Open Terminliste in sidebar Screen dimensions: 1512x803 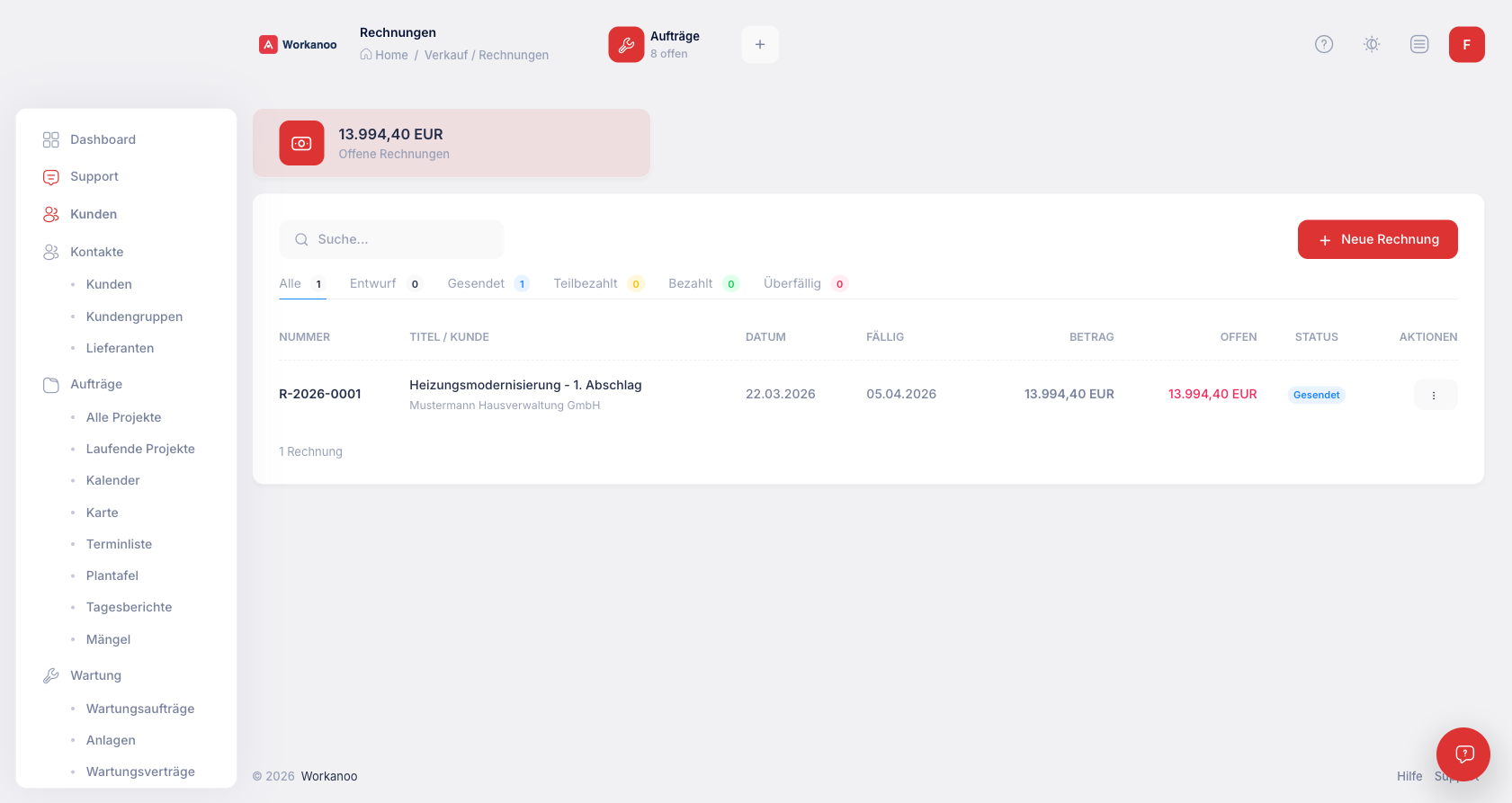pos(119,544)
